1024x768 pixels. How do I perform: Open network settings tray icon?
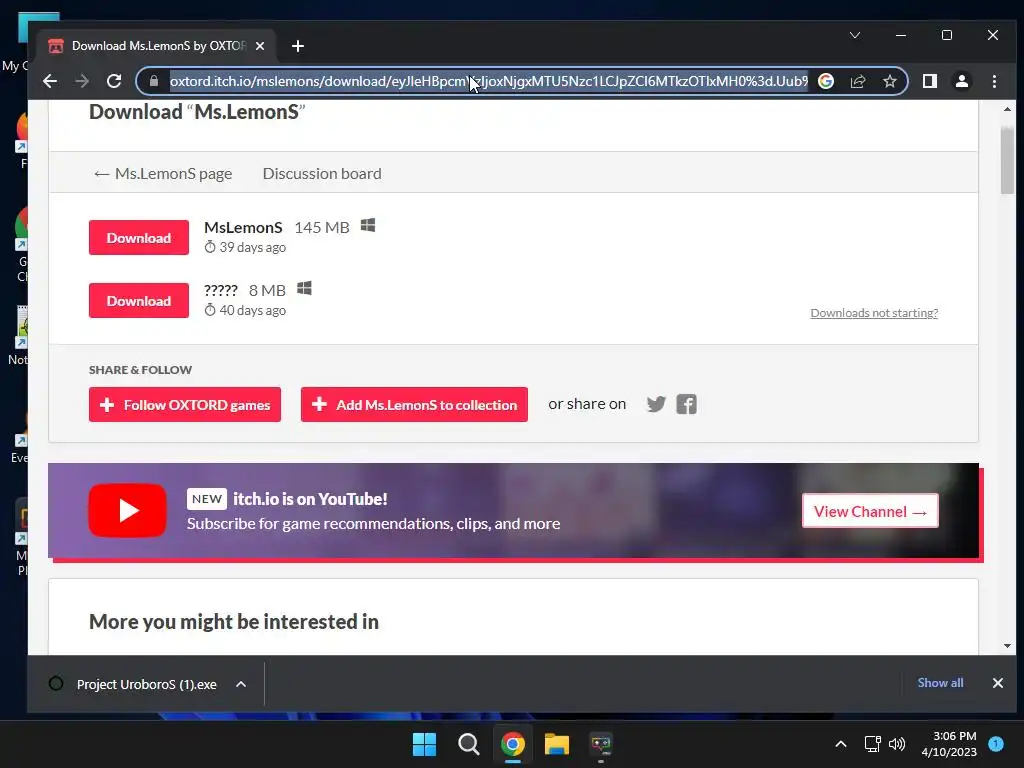872,744
